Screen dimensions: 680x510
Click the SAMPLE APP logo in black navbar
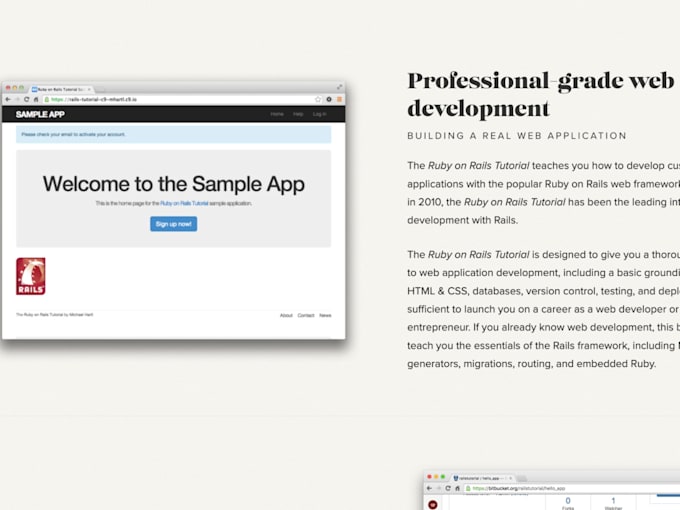coord(40,114)
